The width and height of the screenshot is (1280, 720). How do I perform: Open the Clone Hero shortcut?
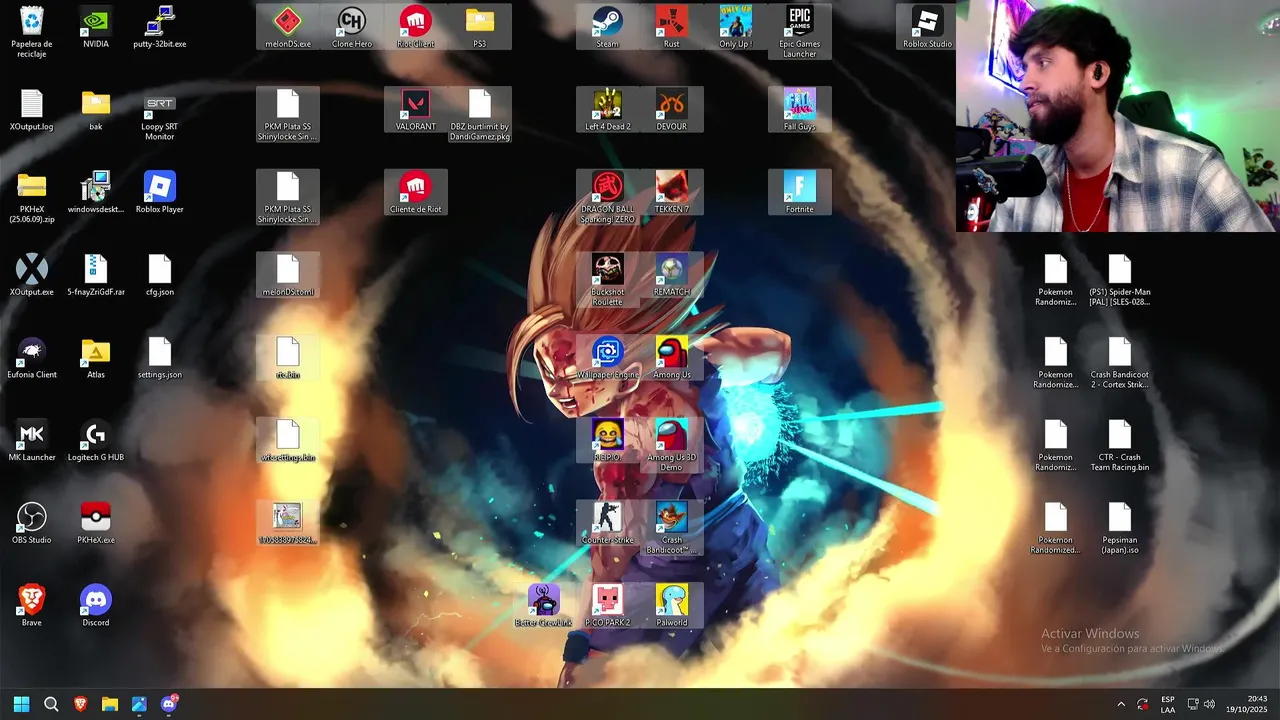[352, 27]
